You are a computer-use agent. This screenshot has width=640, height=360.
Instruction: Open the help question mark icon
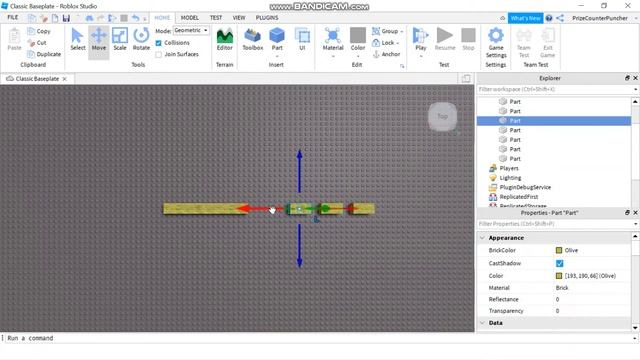(549, 18)
